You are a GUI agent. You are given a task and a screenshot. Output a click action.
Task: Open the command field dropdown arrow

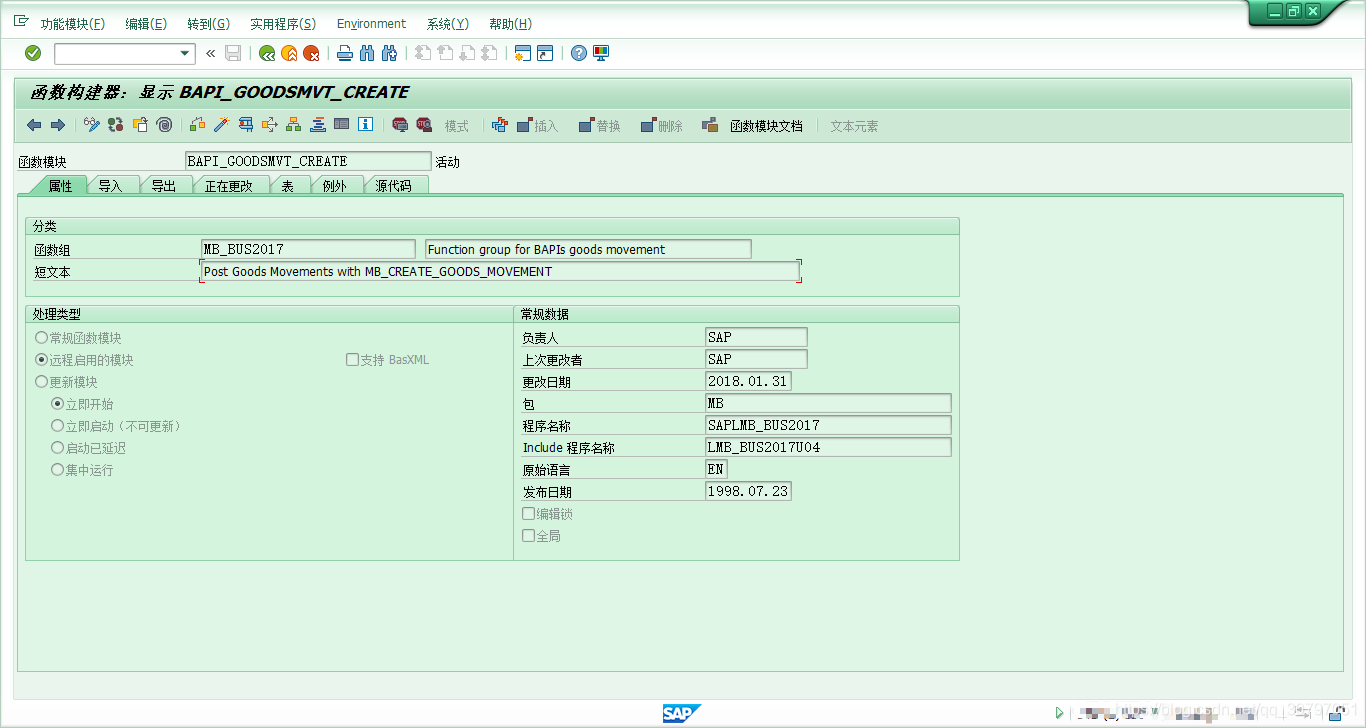185,54
